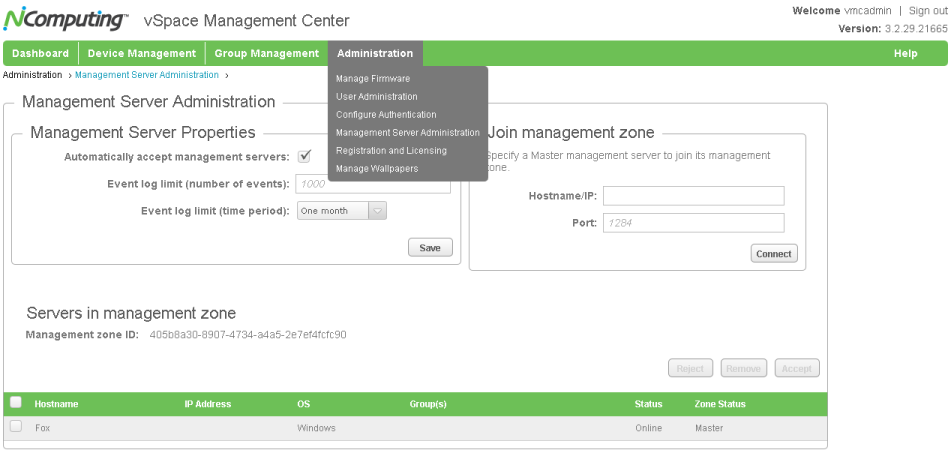
Task: Open the Device Management menu
Action: [142, 53]
